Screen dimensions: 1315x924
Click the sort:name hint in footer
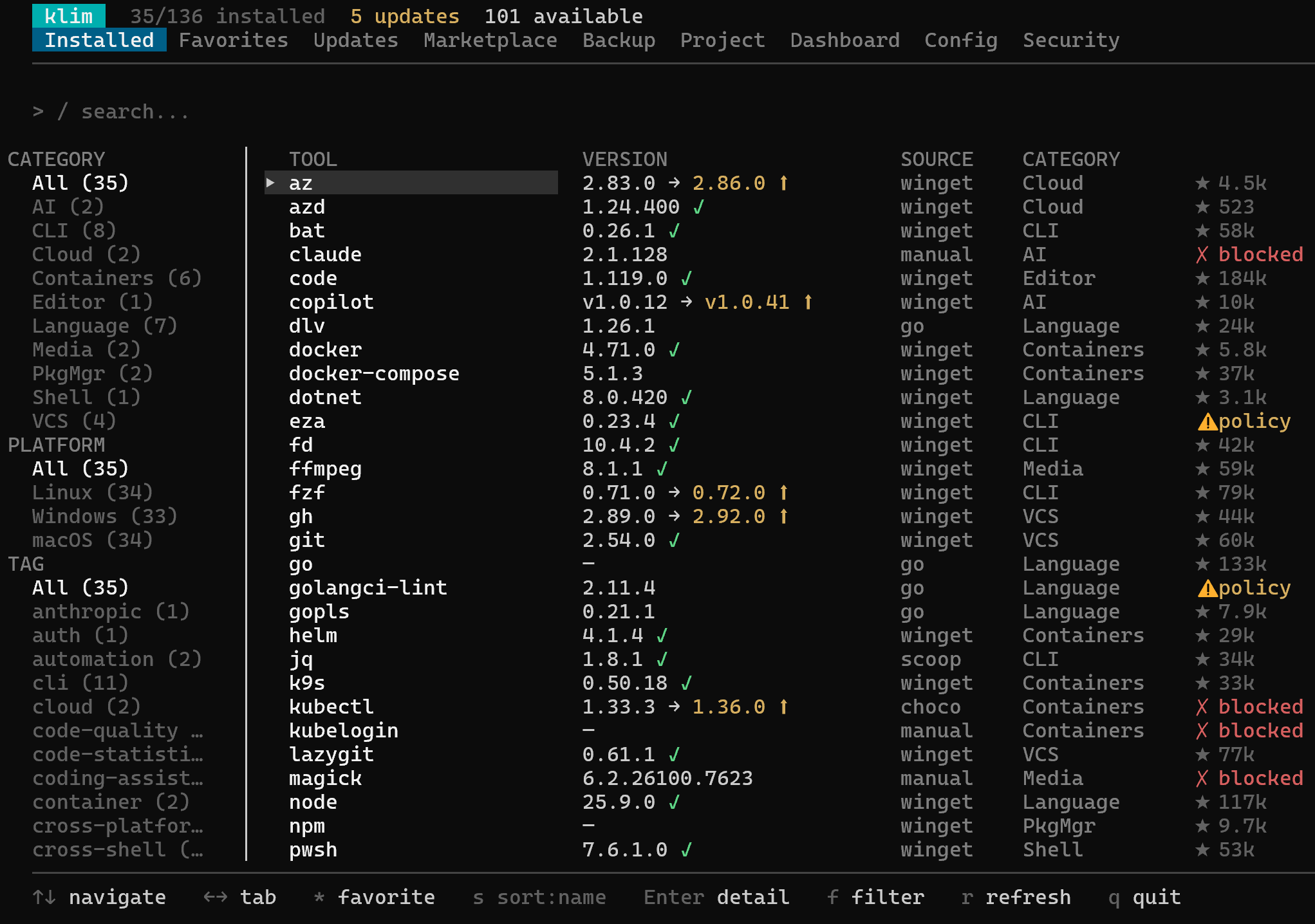(539, 898)
